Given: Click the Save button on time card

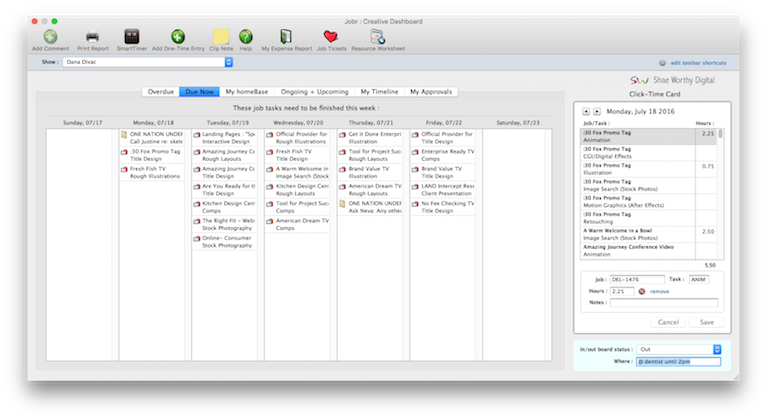Looking at the screenshot, I should pyautogui.click(x=706, y=322).
